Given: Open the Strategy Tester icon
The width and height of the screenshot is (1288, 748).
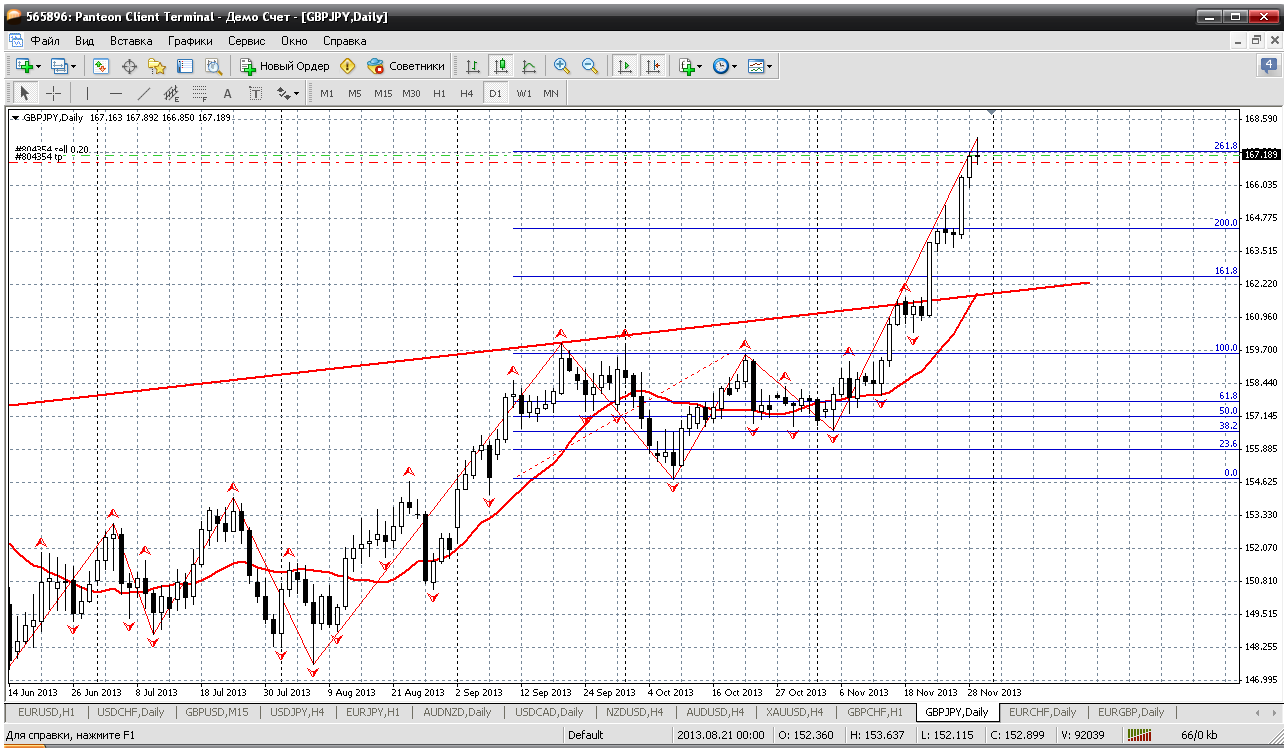Looking at the screenshot, I should point(213,66).
